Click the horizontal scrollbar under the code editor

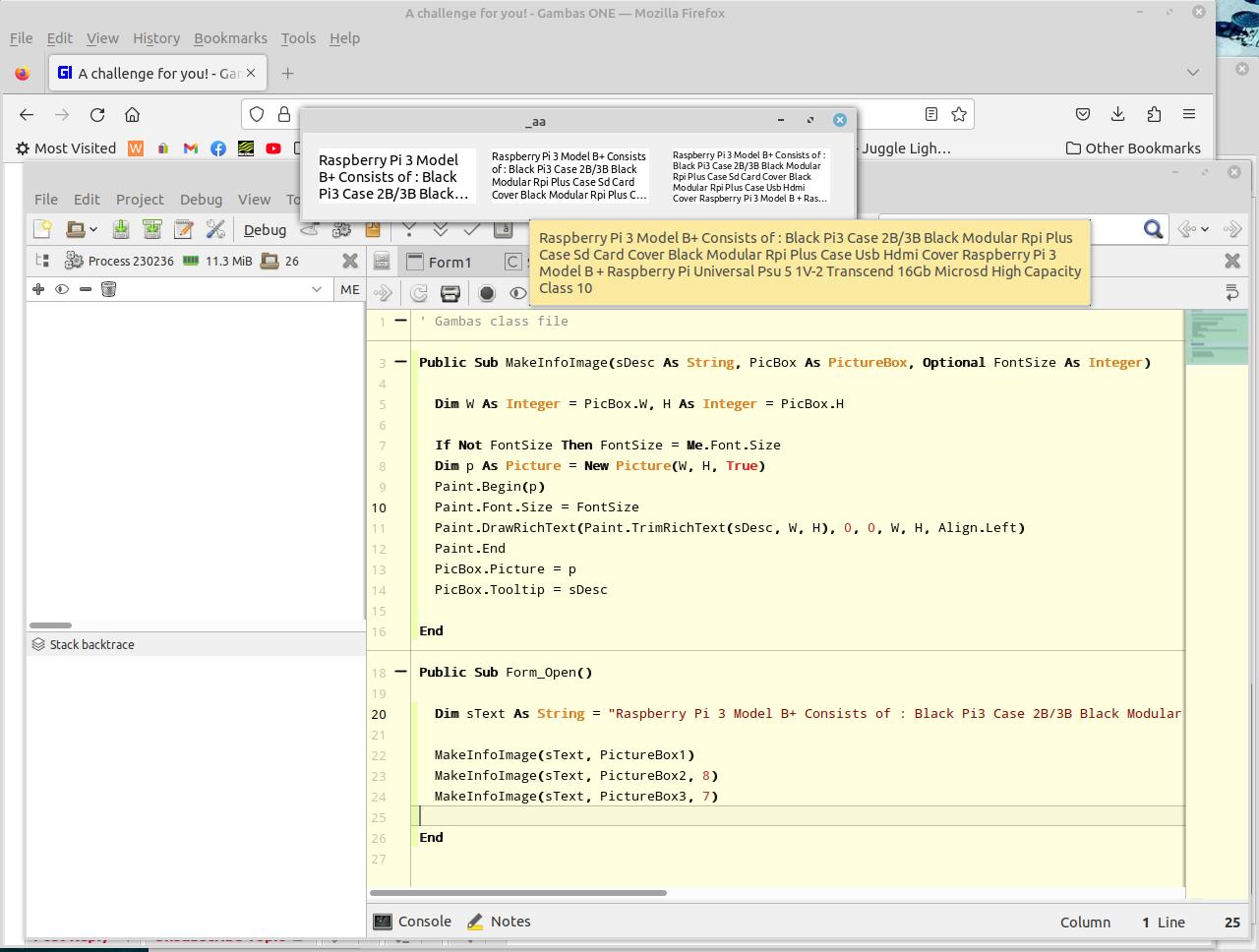pos(518,893)
